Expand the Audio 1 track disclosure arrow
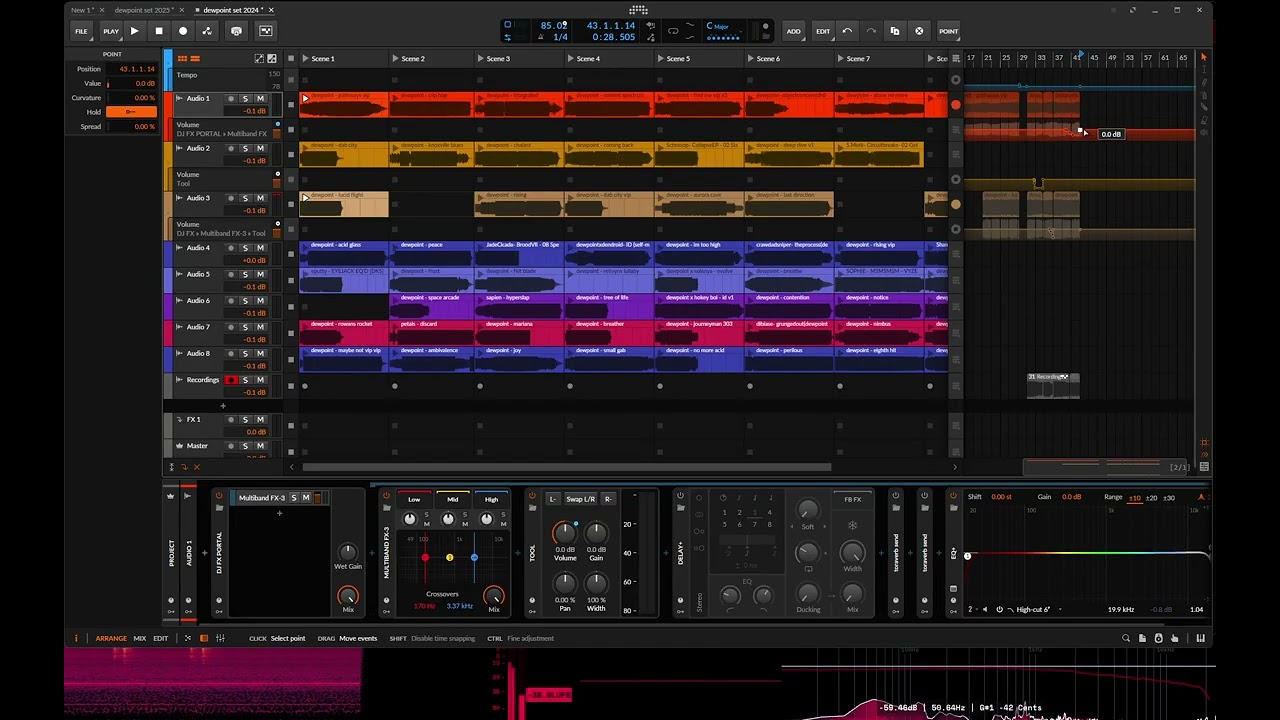Viewport: 1280px width, 720px height. tap(179, 98)
